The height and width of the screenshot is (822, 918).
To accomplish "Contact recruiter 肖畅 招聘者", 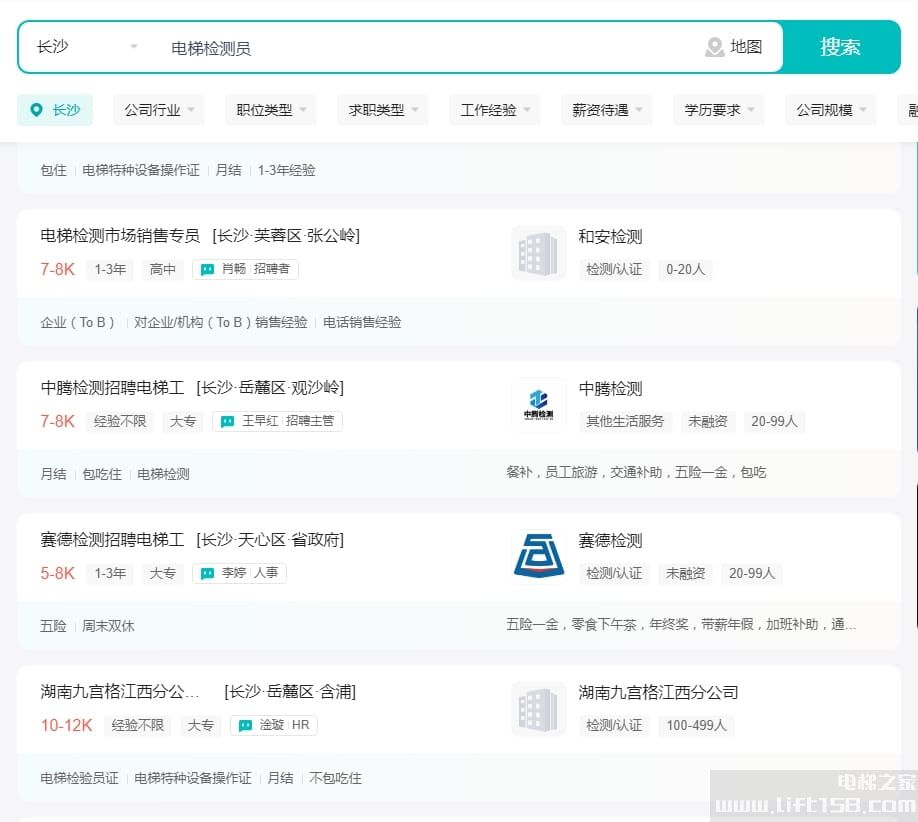I will (245, 269).
